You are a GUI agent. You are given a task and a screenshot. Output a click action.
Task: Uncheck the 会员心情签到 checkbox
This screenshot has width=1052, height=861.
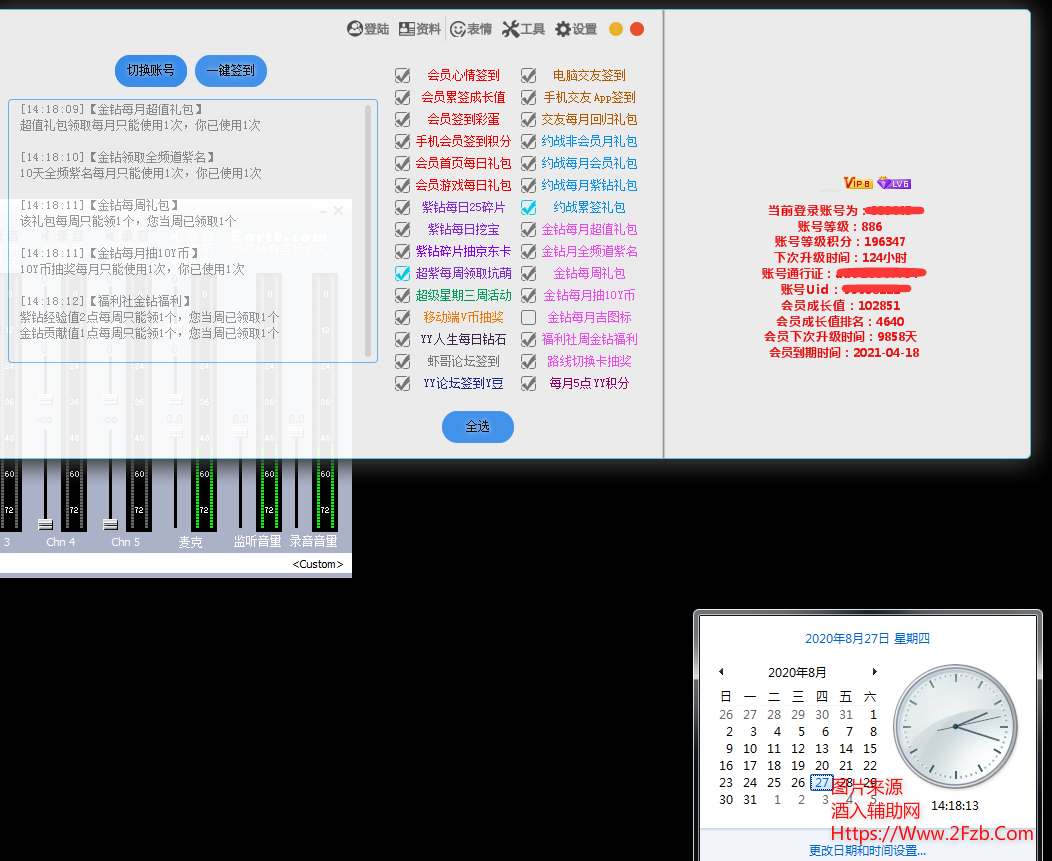pos(403,75)
